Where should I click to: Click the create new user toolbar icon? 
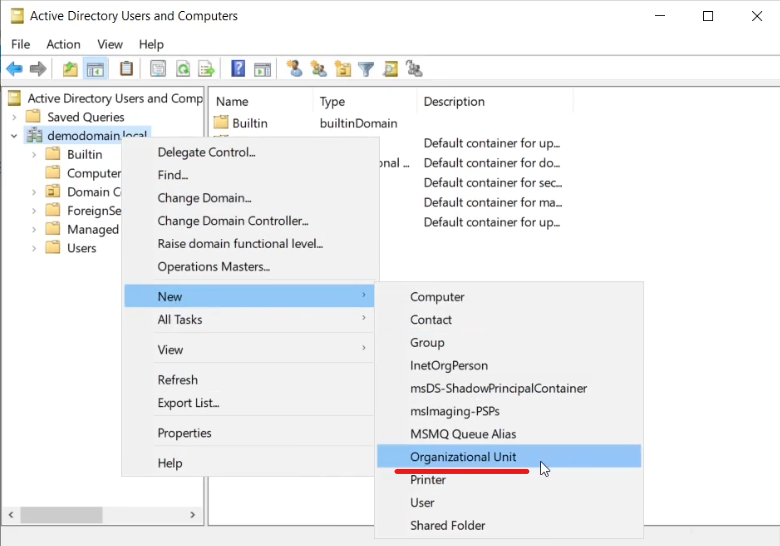(x=294, y=69)
